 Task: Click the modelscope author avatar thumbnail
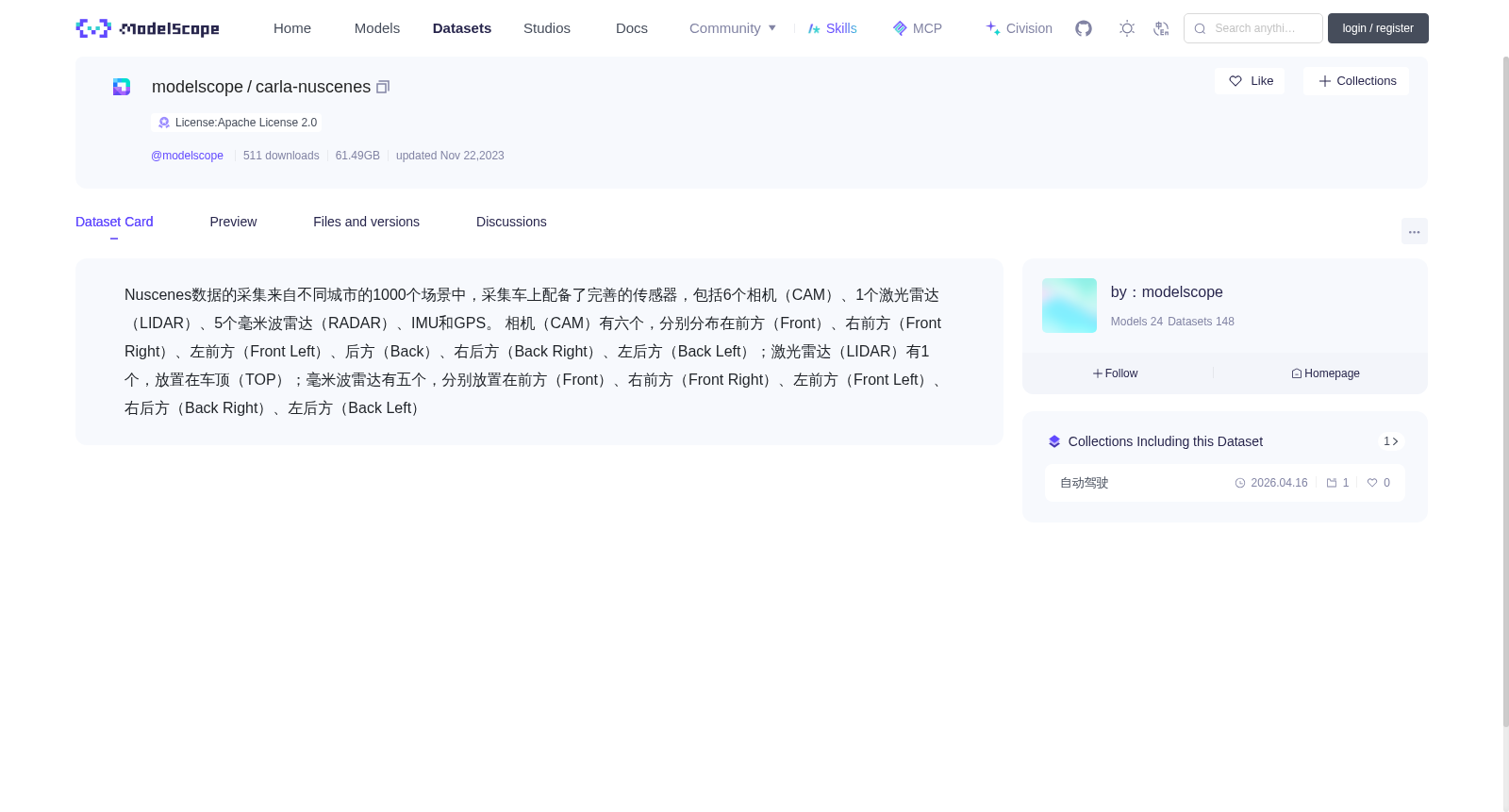pos(1070,306)
